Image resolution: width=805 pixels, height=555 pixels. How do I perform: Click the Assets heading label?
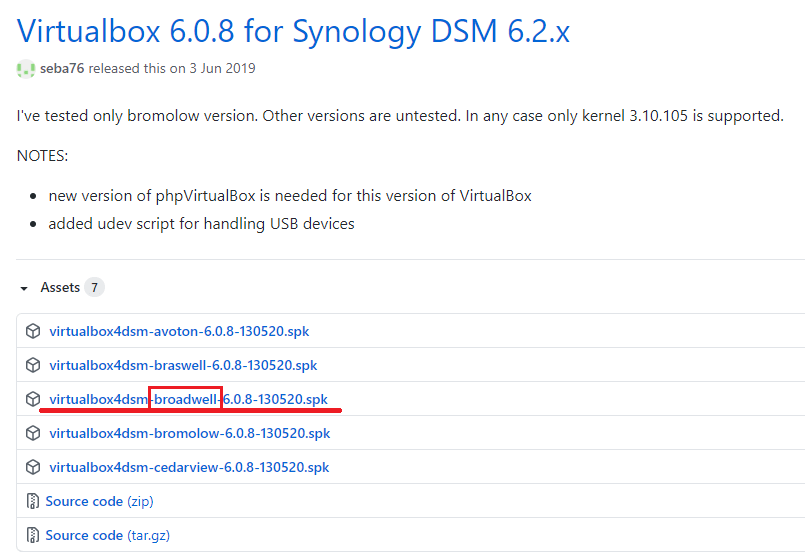click(60, 288)
